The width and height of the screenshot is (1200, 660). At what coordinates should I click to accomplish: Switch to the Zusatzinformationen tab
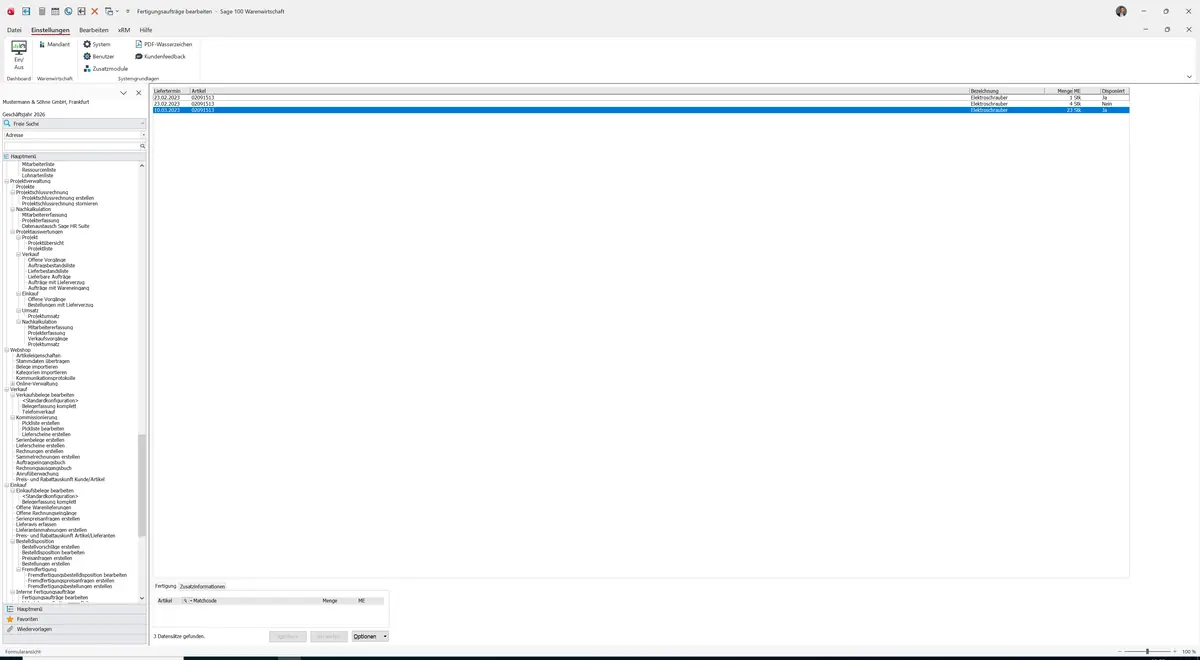click(x=202, y=586)
